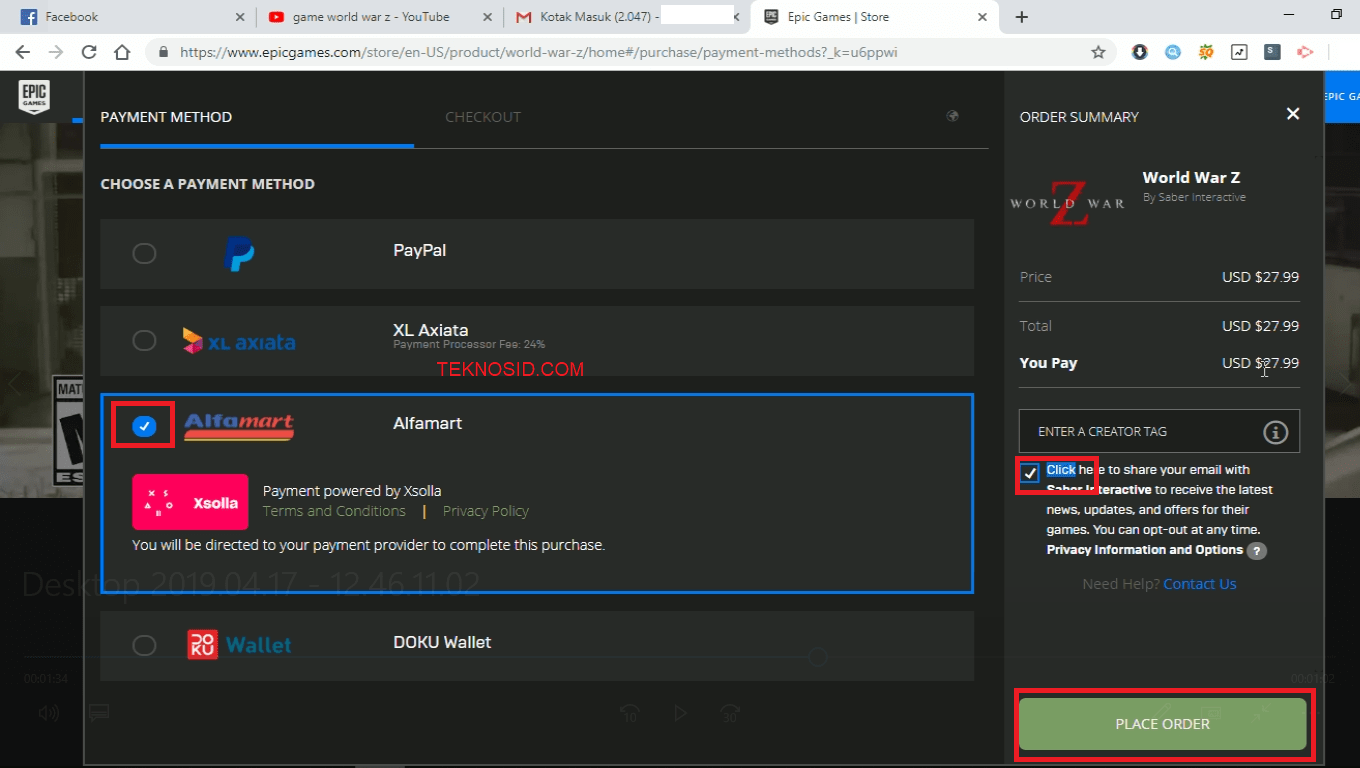Viewport: 1360px width, 768px height.
Task: Open Privacy Information and Options
Action: pos(1144,550)
